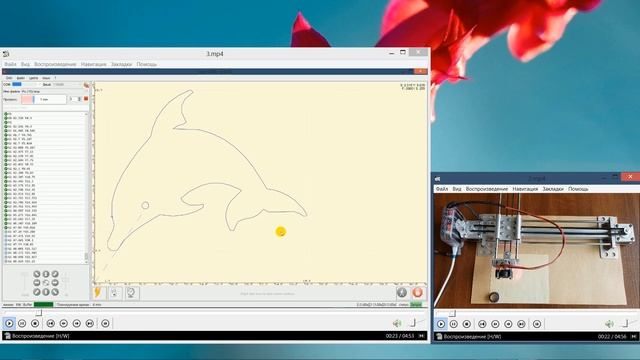Click Воспроизведение [H/W] status in 2.mp4 window

472,337
